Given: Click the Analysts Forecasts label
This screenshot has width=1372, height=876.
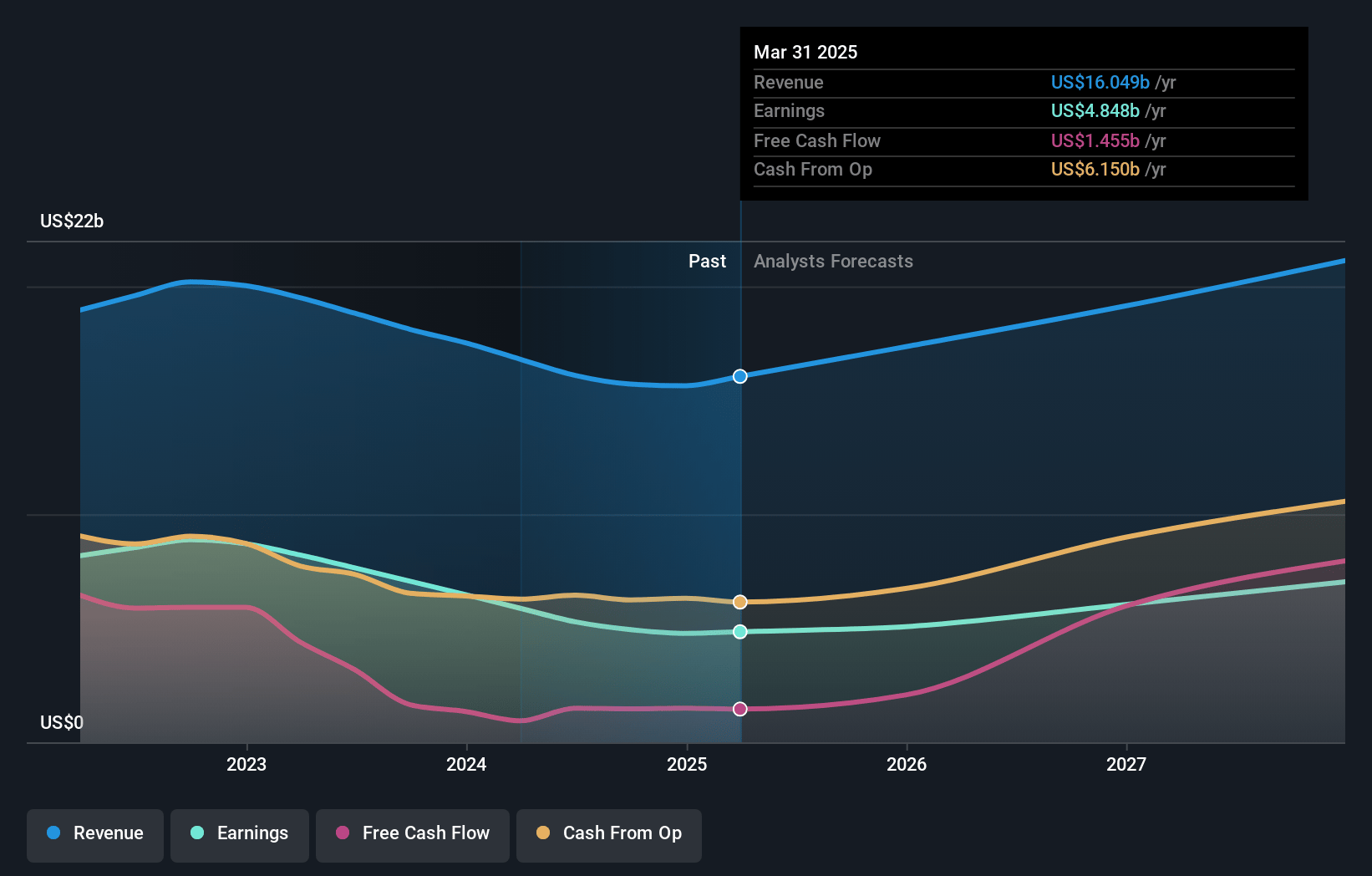Looking at the screenshot, I should click(x=833, y=261).
